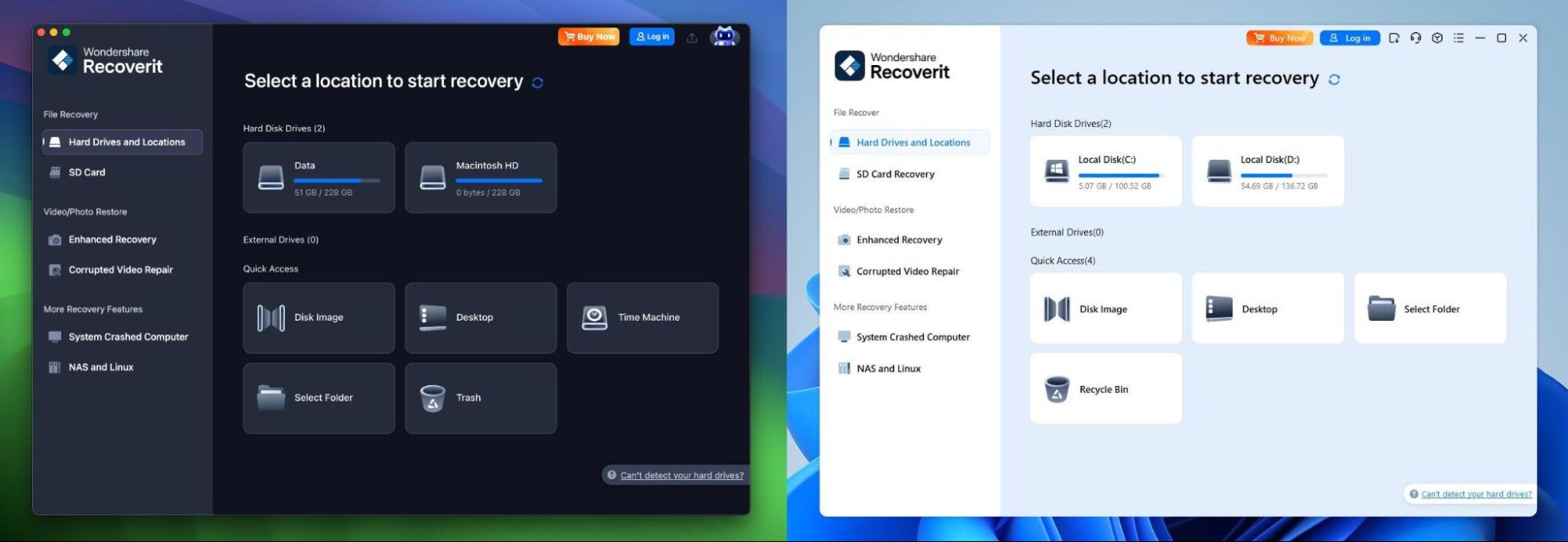This screenshot has width=1568, height=542.
Task: Open the list menu icon in Windows title bar
Action: coord(1458,38)
